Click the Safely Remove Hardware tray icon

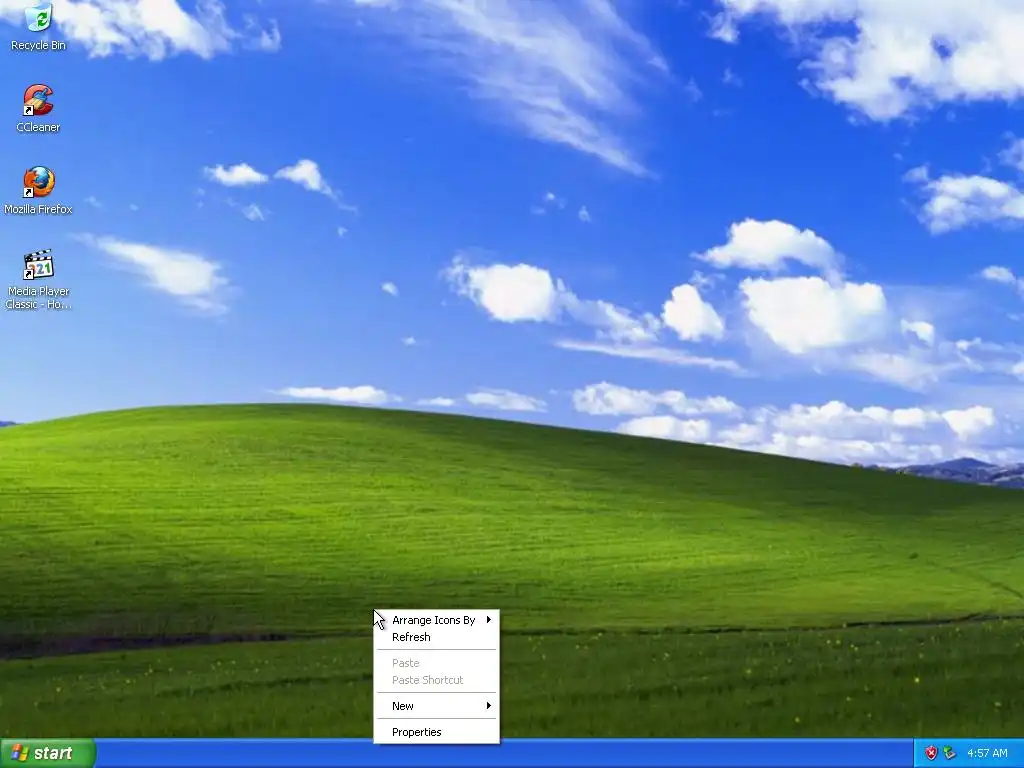coord(950,754)
